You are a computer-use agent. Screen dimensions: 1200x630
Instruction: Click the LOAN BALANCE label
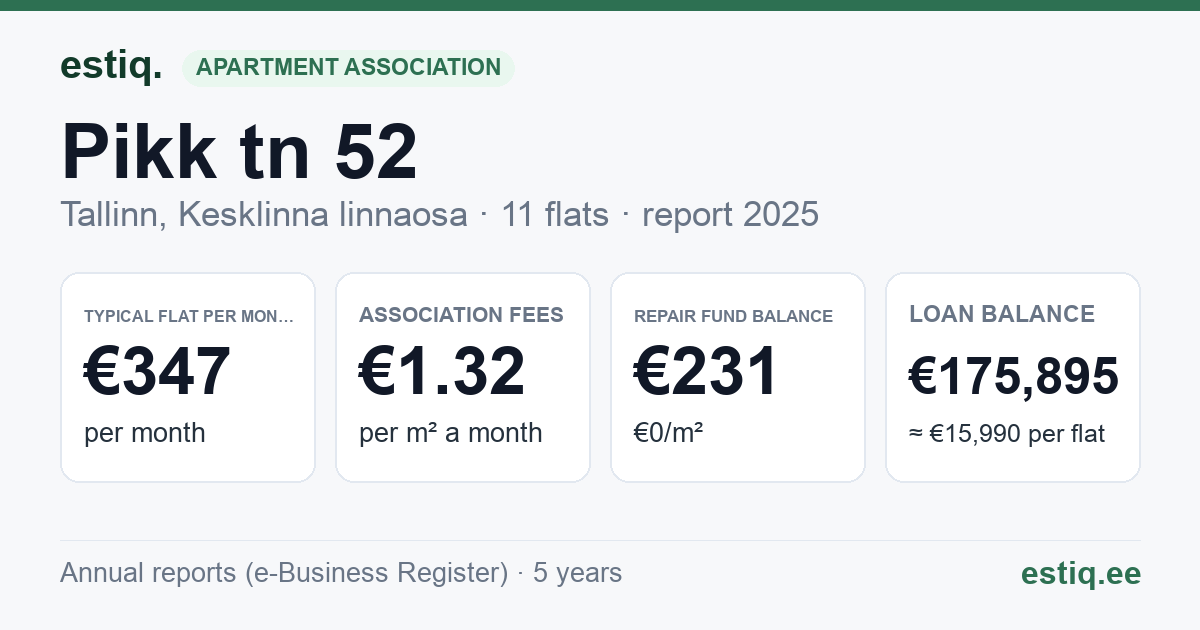(x=1002, y=314)
